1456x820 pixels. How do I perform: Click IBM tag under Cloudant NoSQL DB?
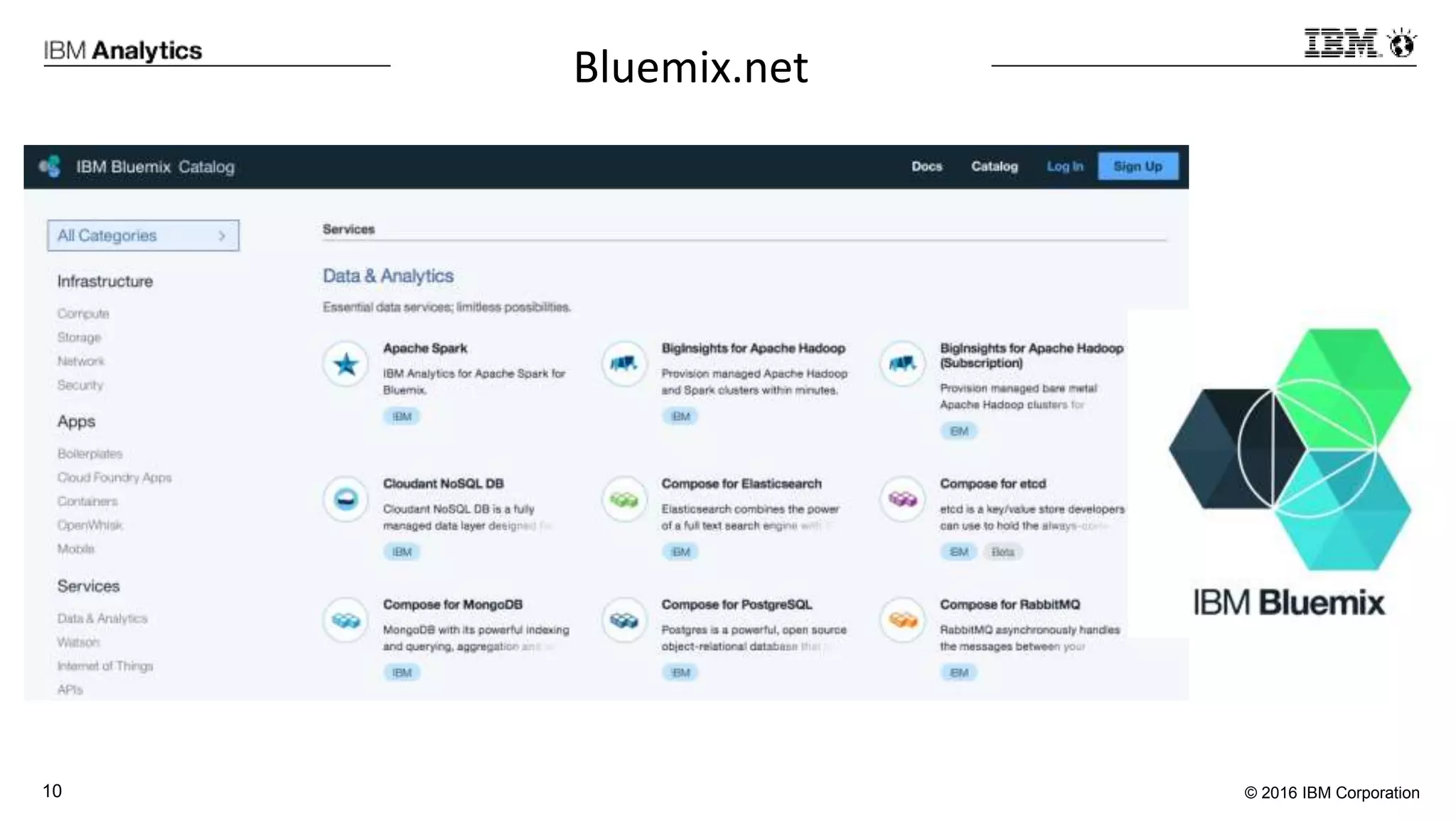pyautogui.click(x=402, y=552)
